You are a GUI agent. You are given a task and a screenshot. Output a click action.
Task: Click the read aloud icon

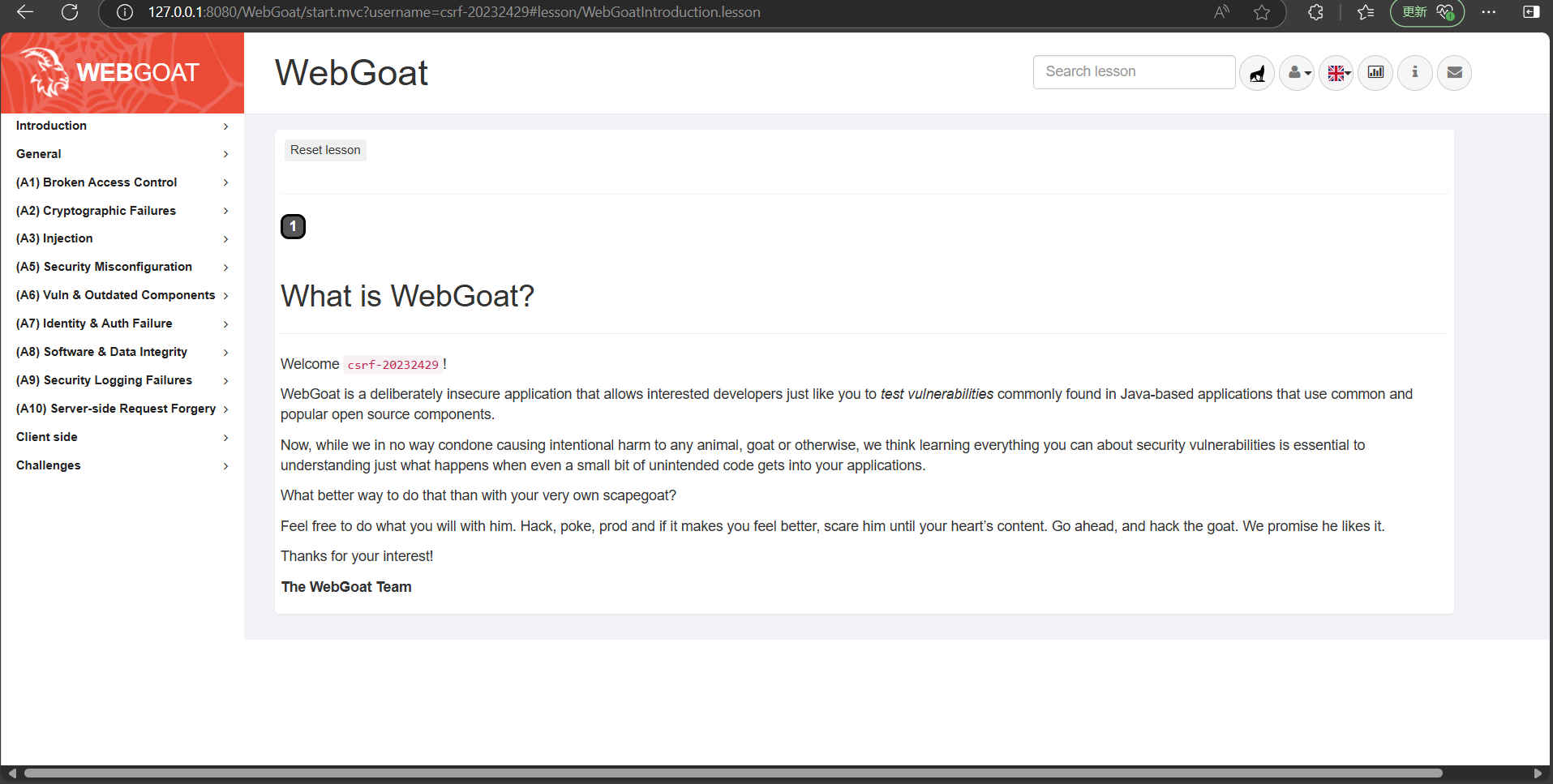(x=1221, y=12)
